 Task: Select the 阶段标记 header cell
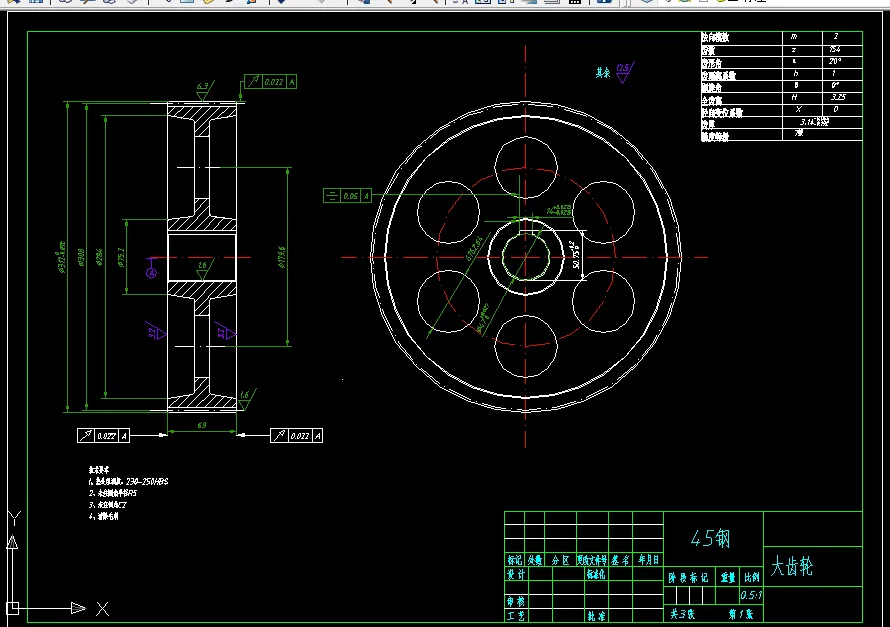coord(689,578)
